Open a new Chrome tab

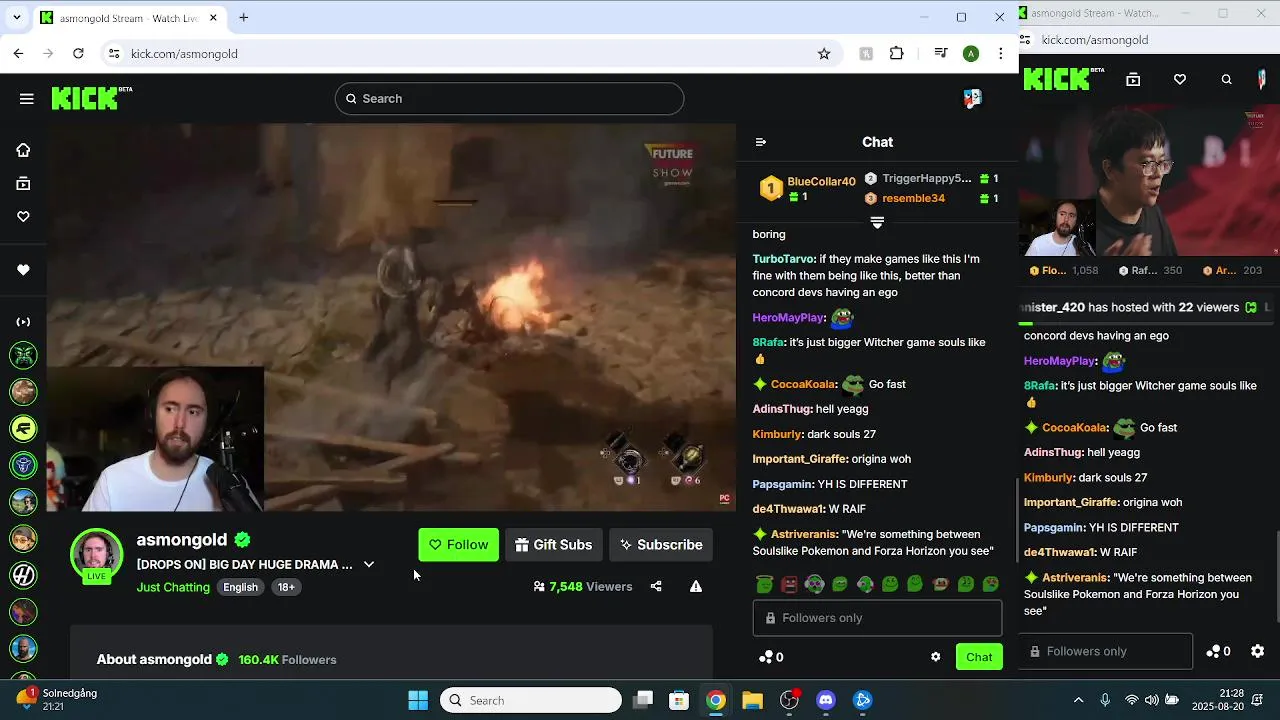243,17
